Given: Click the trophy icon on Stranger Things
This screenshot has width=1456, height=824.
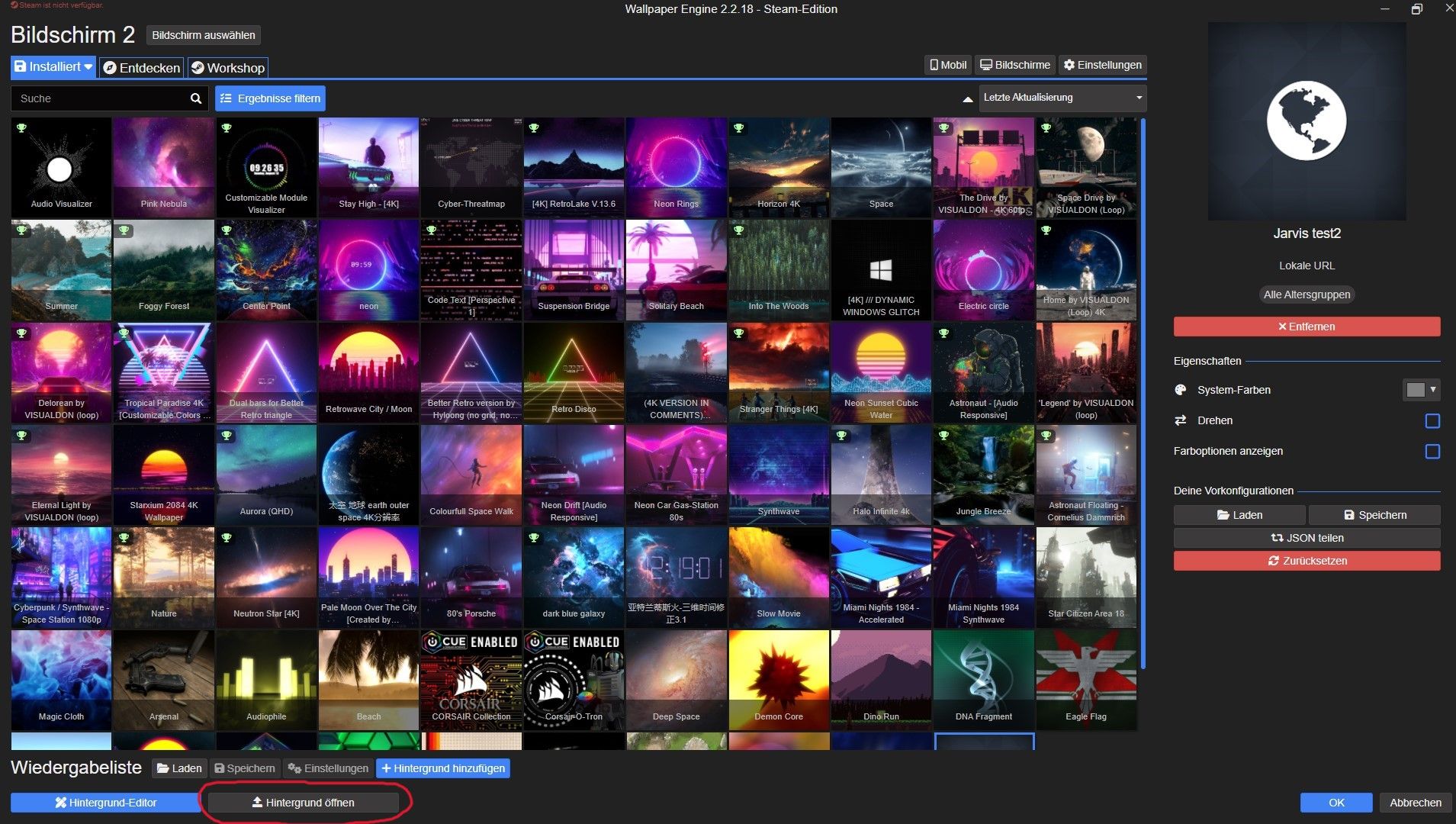Looking at the screenshot, I should [738, 333].
